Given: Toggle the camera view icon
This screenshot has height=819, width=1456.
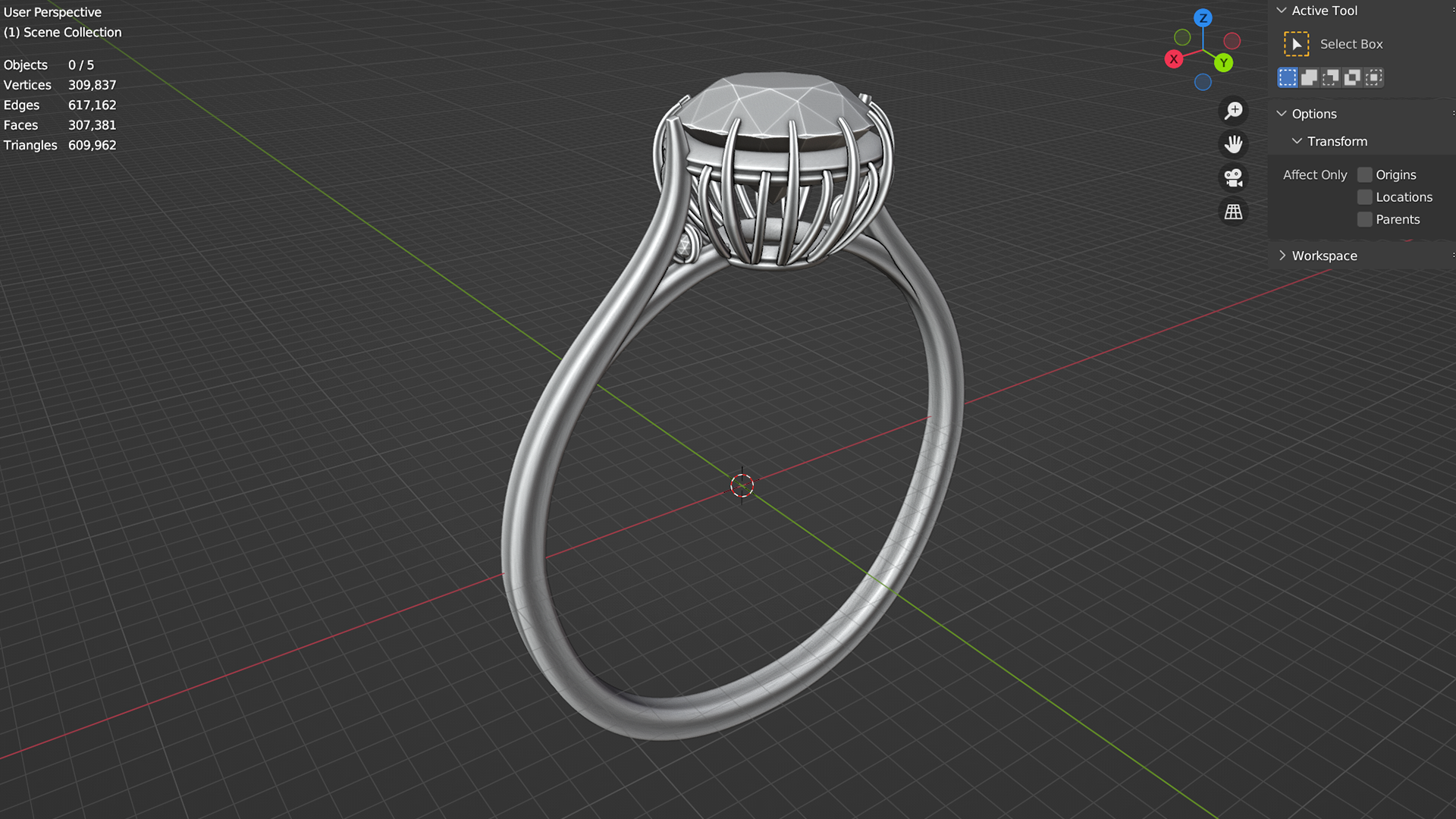Looking at the screenshot, I should coord(1234,177).
